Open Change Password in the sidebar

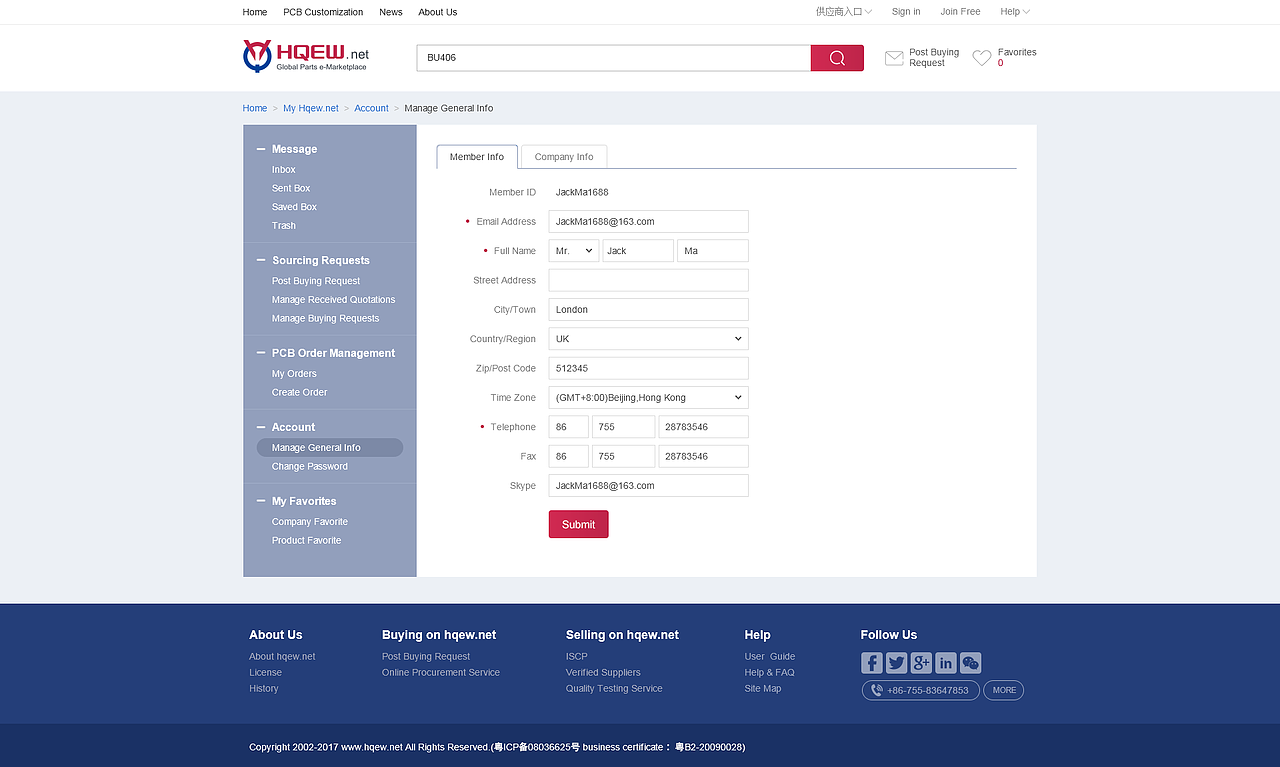[x=310, y=467]
